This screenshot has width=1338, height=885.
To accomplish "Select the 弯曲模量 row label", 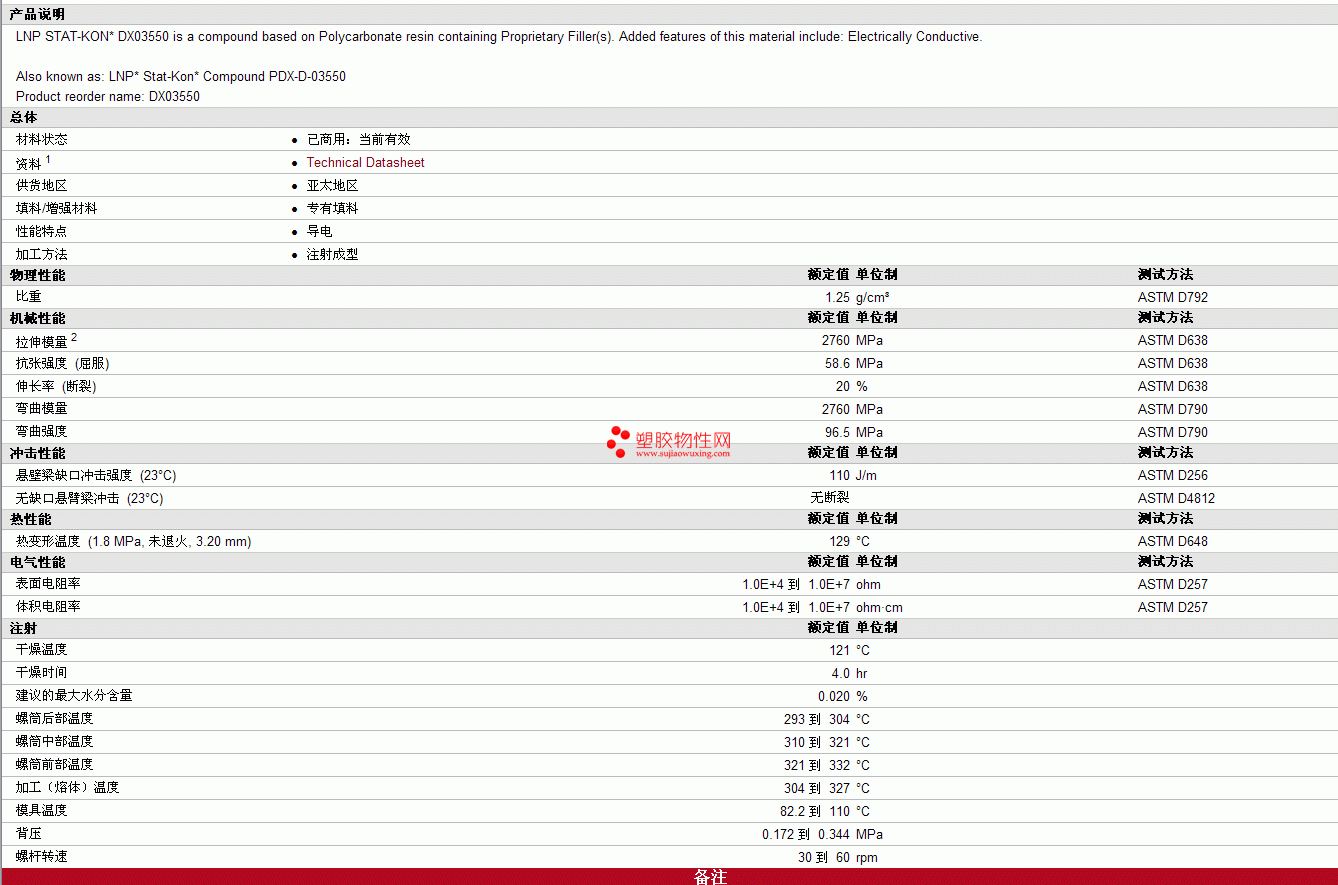I will coord(42,409).
